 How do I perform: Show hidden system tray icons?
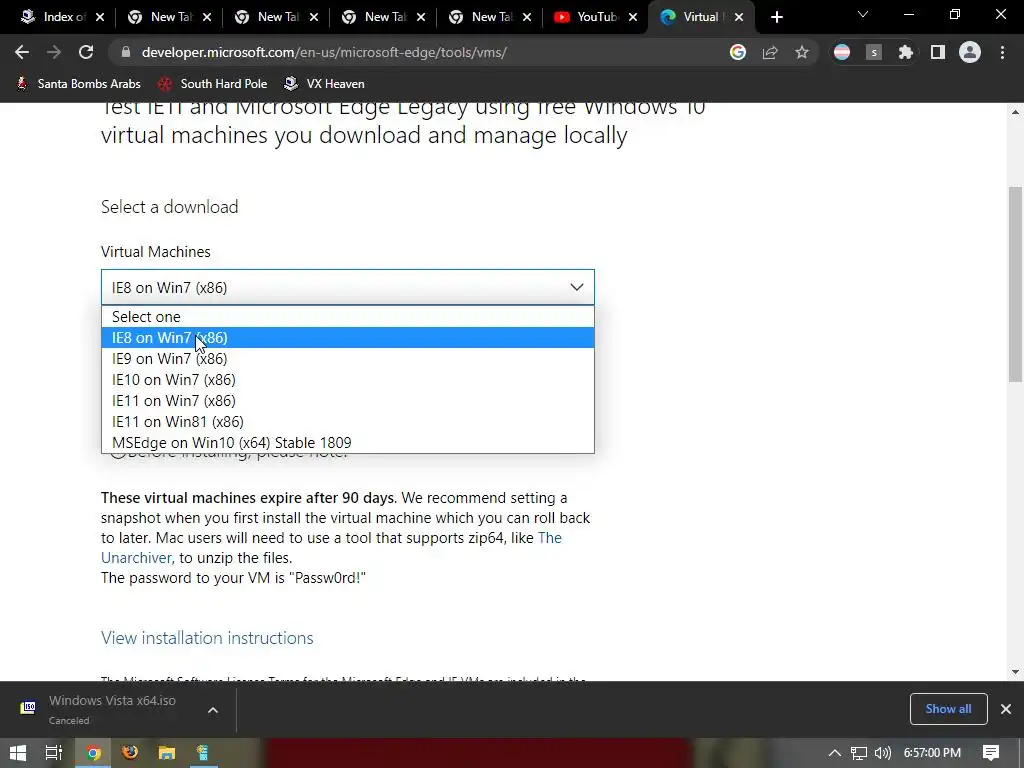point(835,753)
